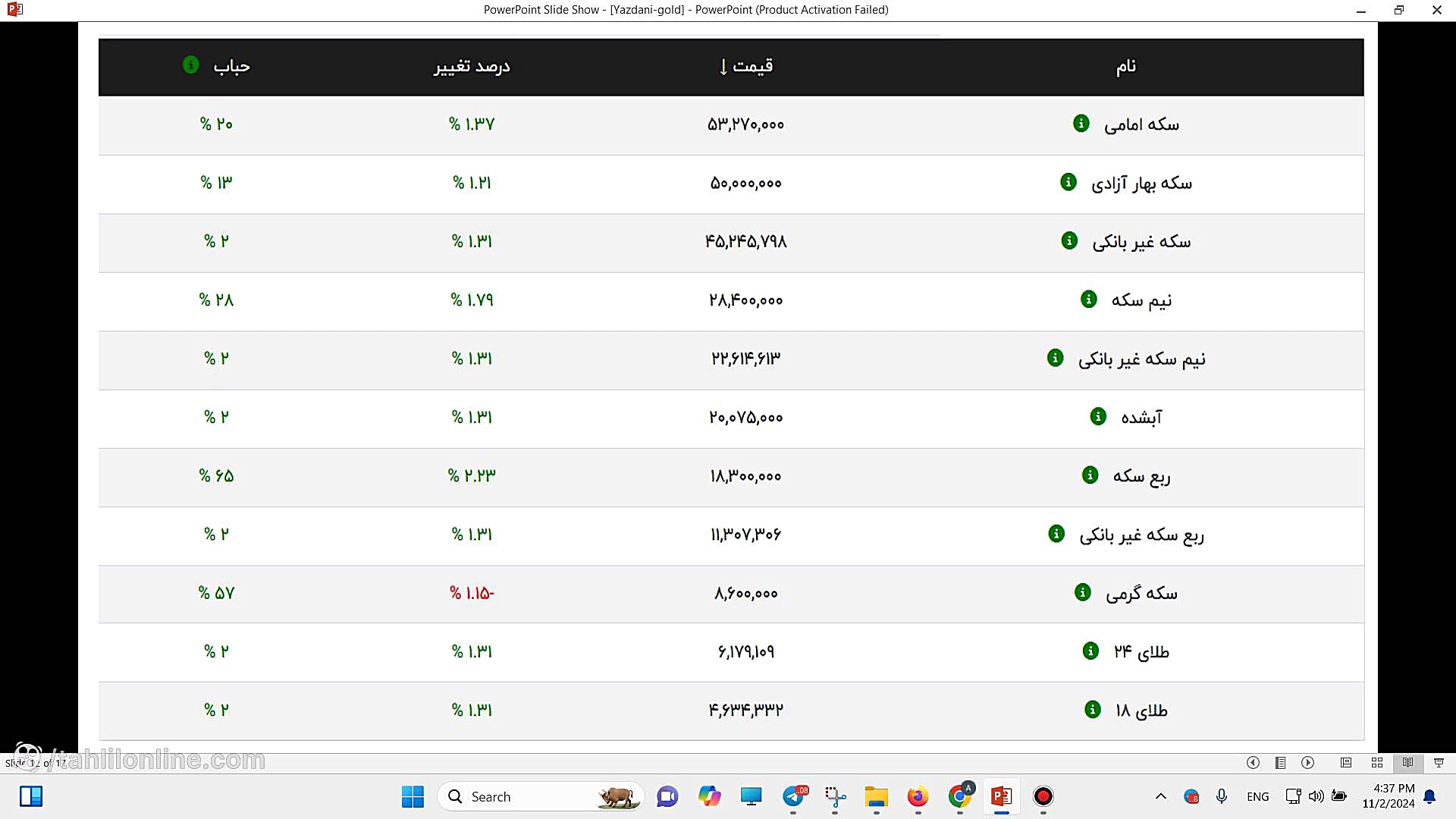Click info icon next to سکه امامی
Screen dimensions: 1456x819
point(1081,123)
